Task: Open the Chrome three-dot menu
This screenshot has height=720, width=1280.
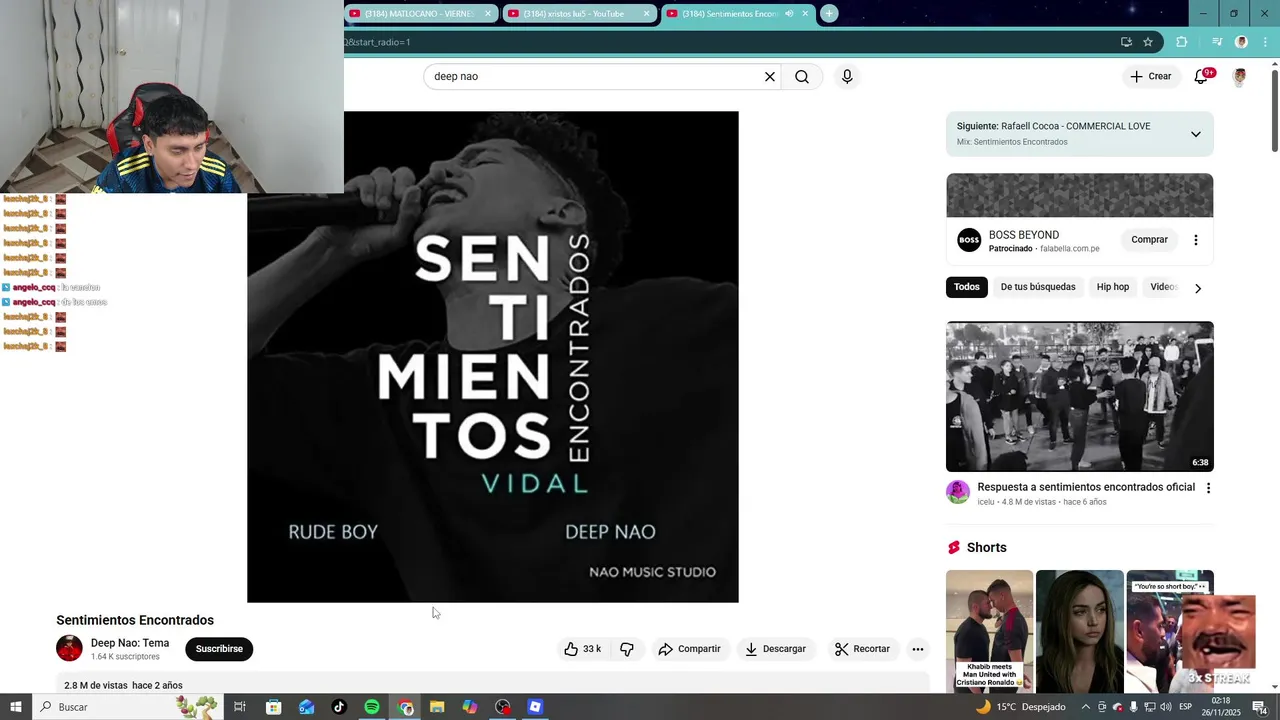Action: click(1266, 42)
